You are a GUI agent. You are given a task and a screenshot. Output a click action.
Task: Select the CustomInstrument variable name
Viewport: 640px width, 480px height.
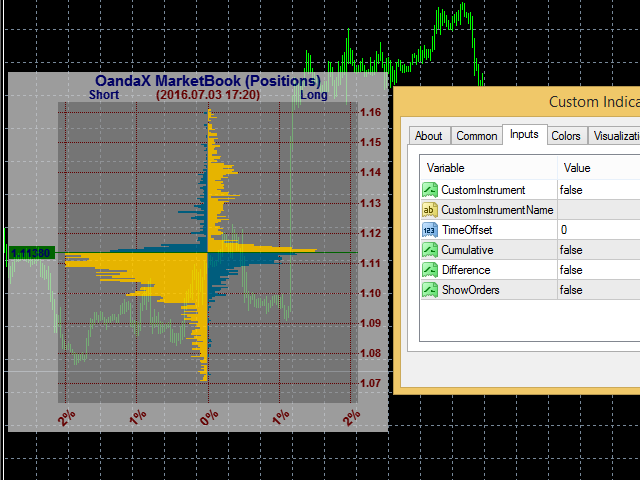click(483, 190)
